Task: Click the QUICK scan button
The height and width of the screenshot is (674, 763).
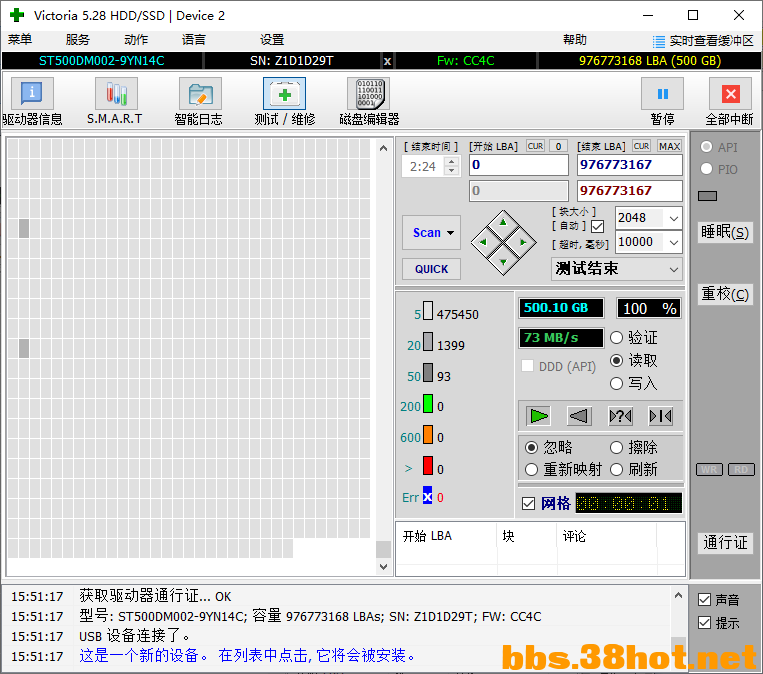Action: click(x=432, y=269)
